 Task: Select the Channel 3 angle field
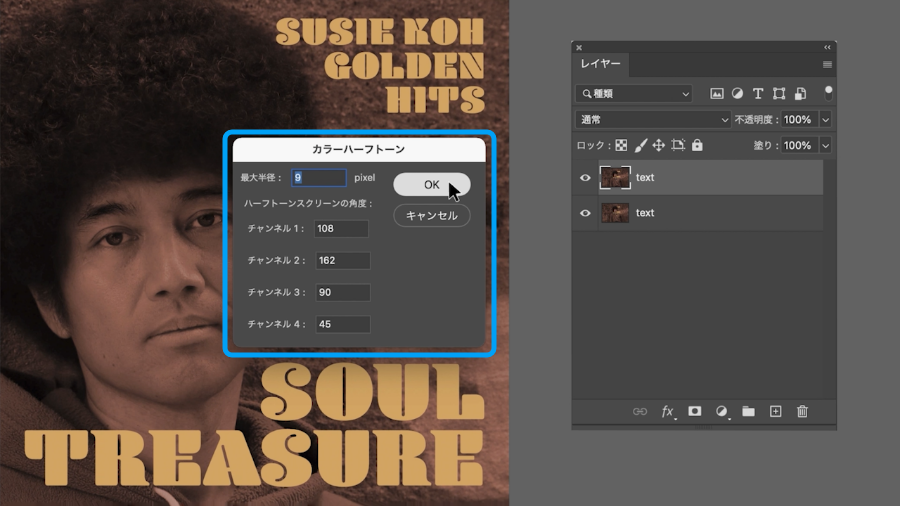click(x=343, y=292)
